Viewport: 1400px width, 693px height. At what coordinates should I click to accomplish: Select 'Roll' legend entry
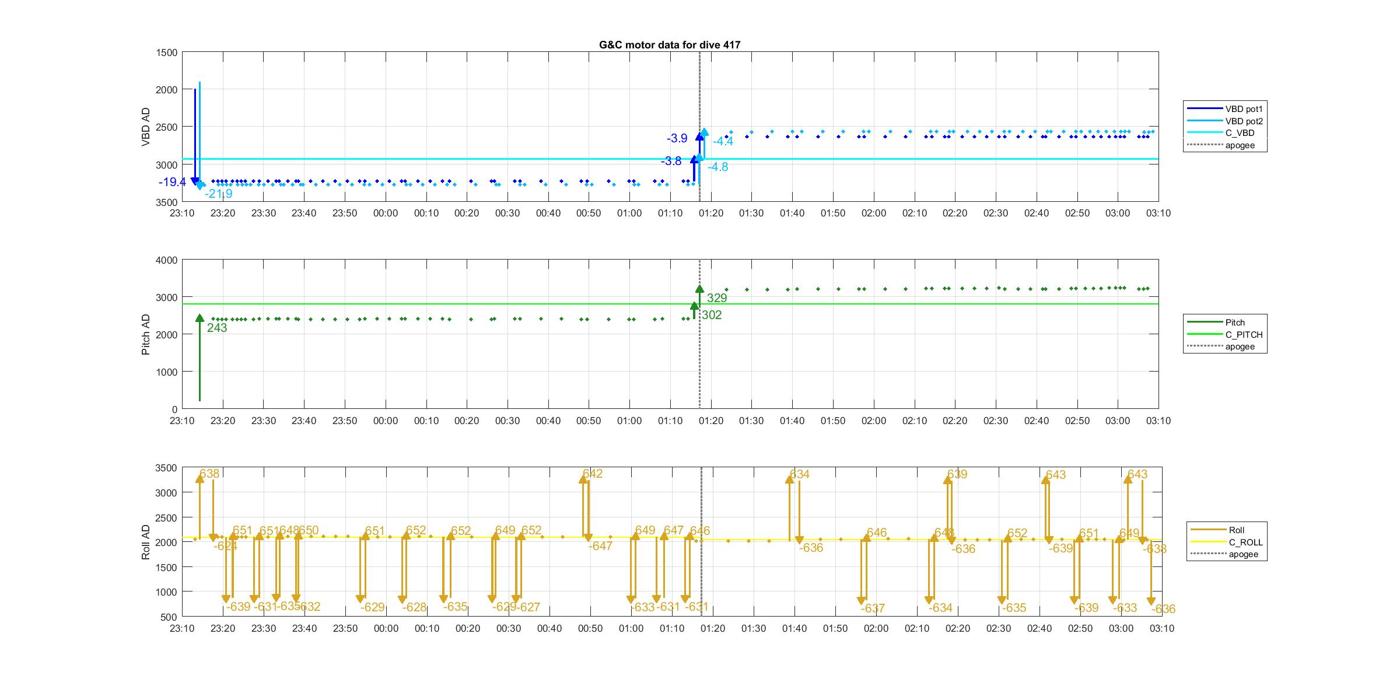click(x=1238, y=530)
